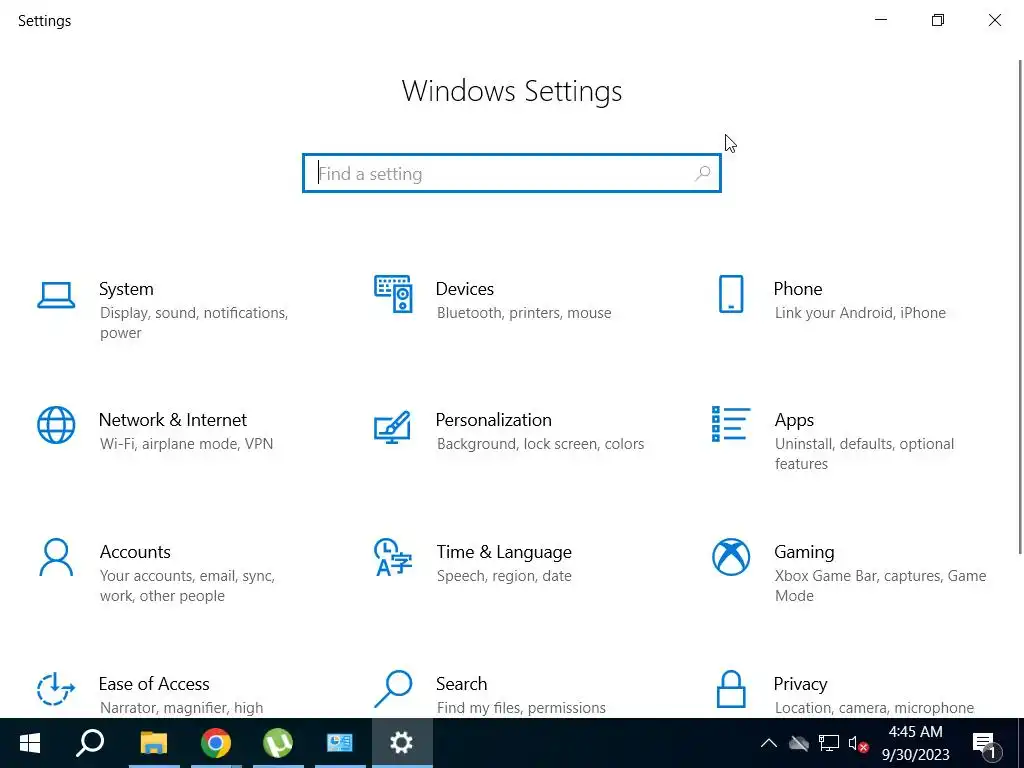
Task: Open the Personalization paintbrush icon
Action: [x=392, y=427]
